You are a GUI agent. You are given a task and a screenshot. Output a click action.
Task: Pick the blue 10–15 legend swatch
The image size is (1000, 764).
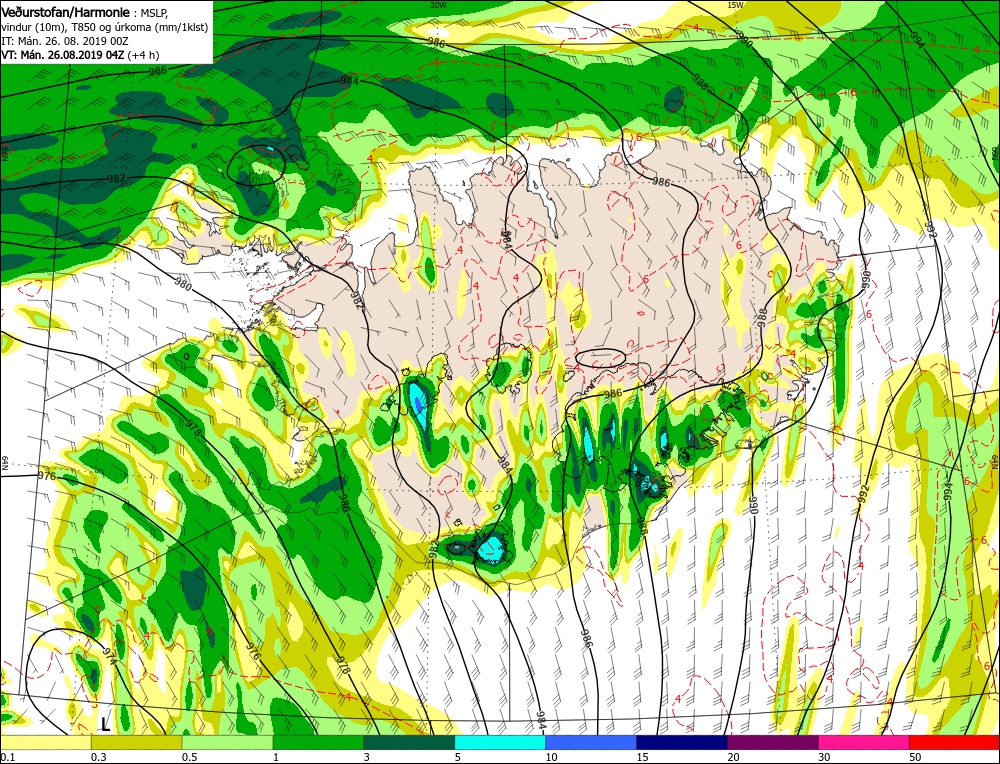point(591,742)
